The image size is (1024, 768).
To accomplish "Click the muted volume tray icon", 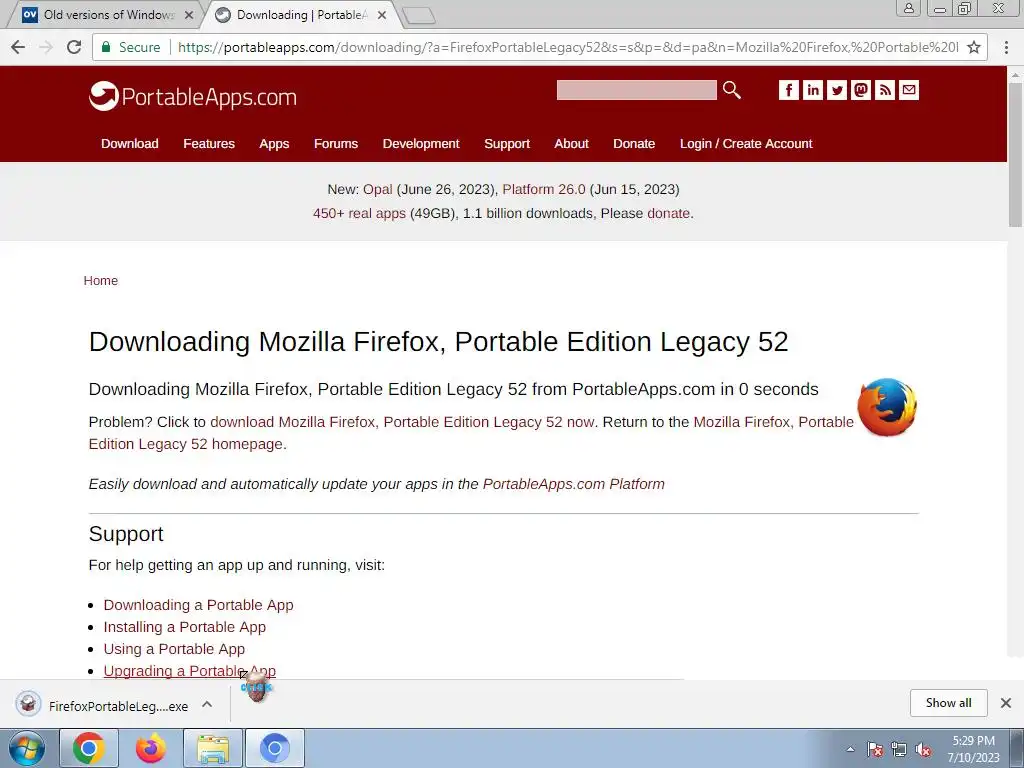I will (x=923, y=749).
